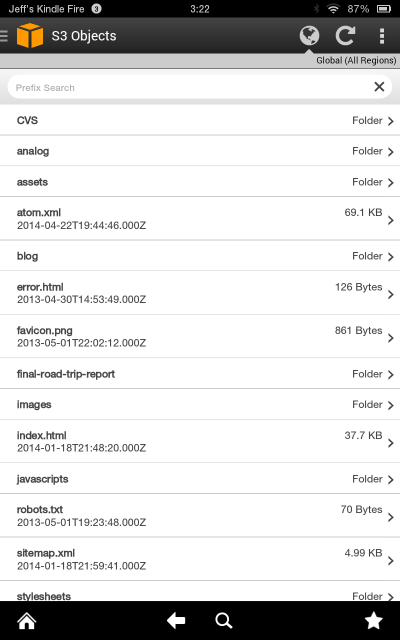This screenshot has width=400, height=640.
Task: Open the assets folder
Action: point(200,182)
